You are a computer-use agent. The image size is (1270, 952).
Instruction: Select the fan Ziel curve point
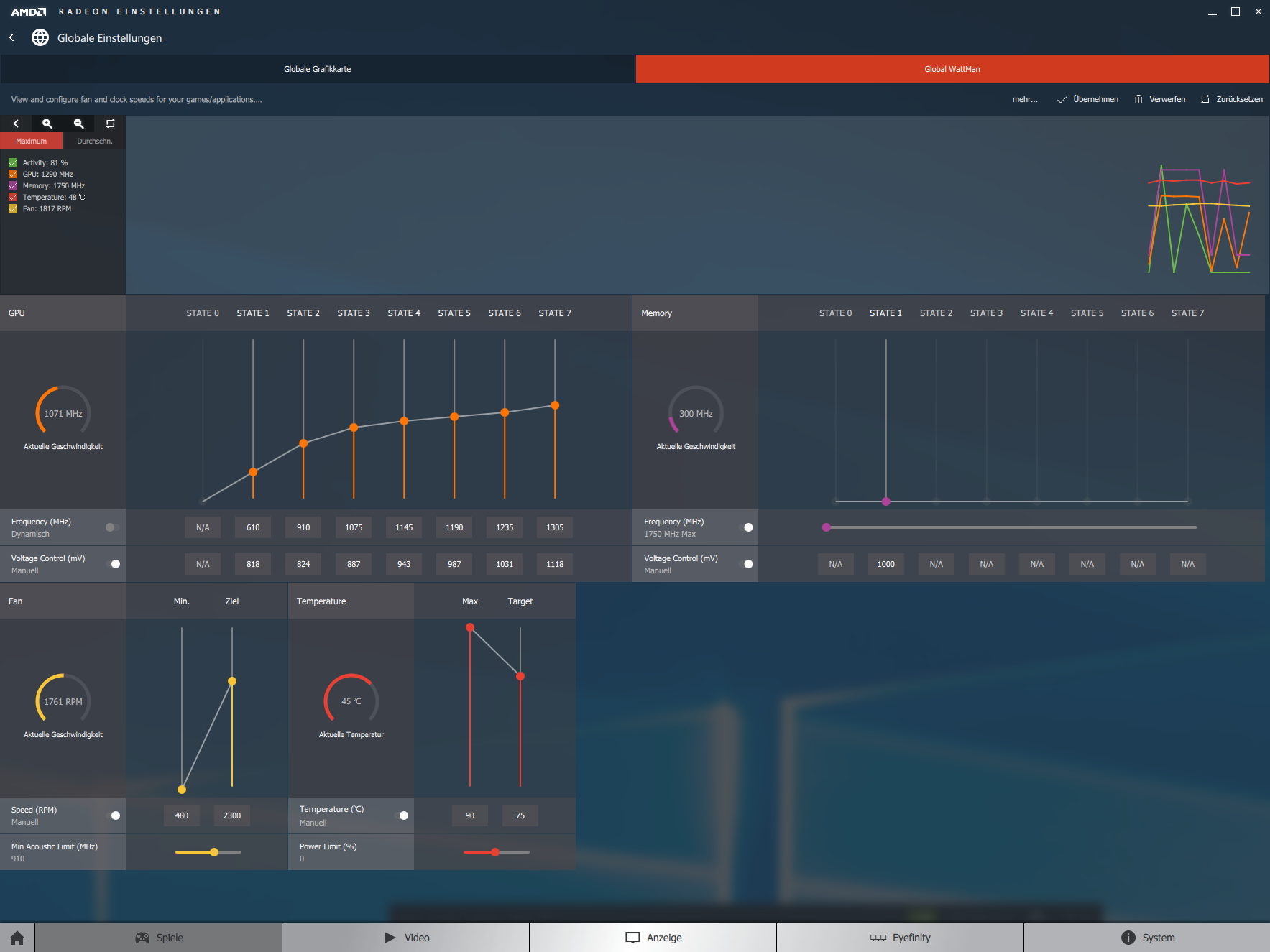coord(232,681)
